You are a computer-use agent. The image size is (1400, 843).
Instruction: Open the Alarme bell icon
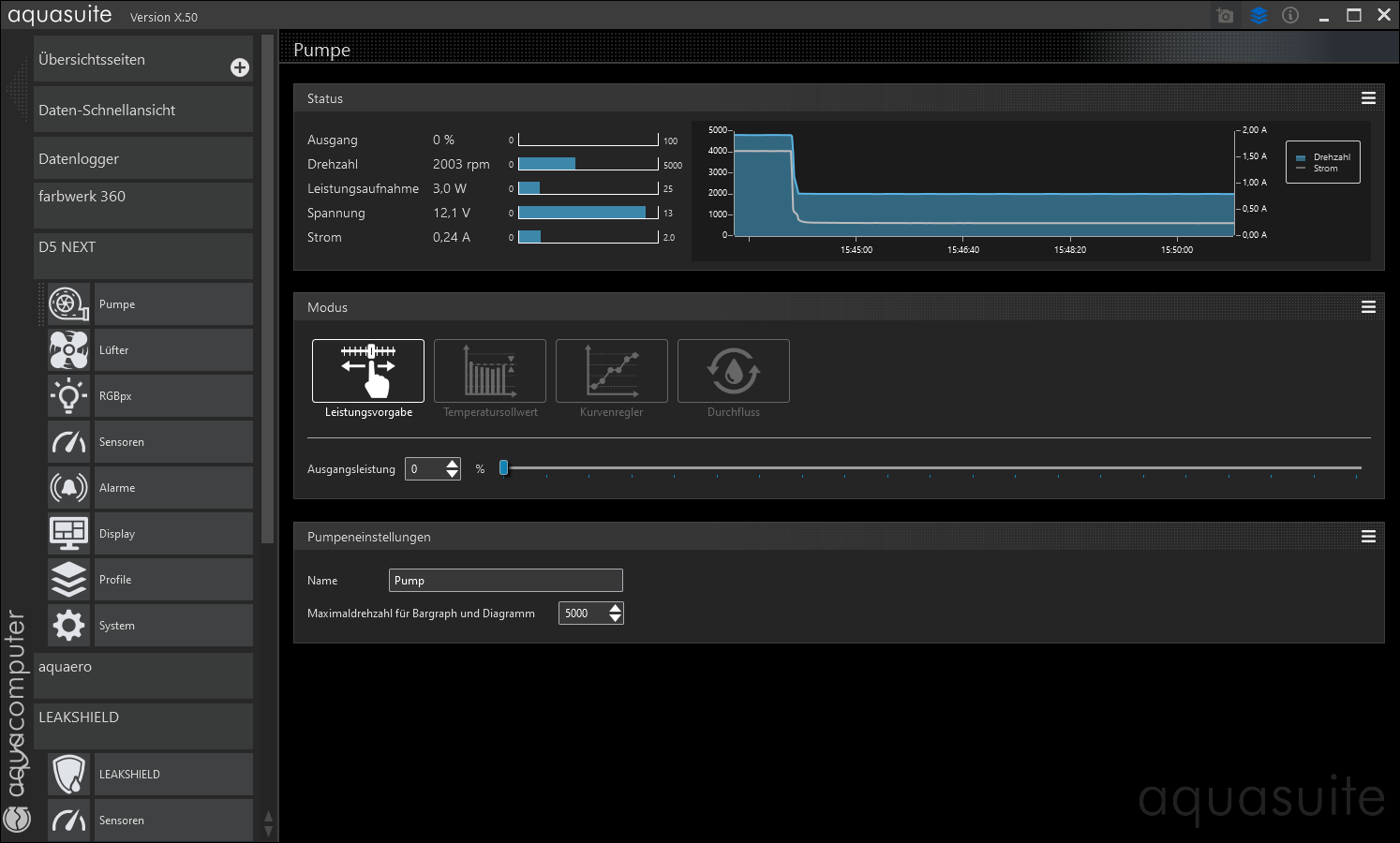[68, 488]
